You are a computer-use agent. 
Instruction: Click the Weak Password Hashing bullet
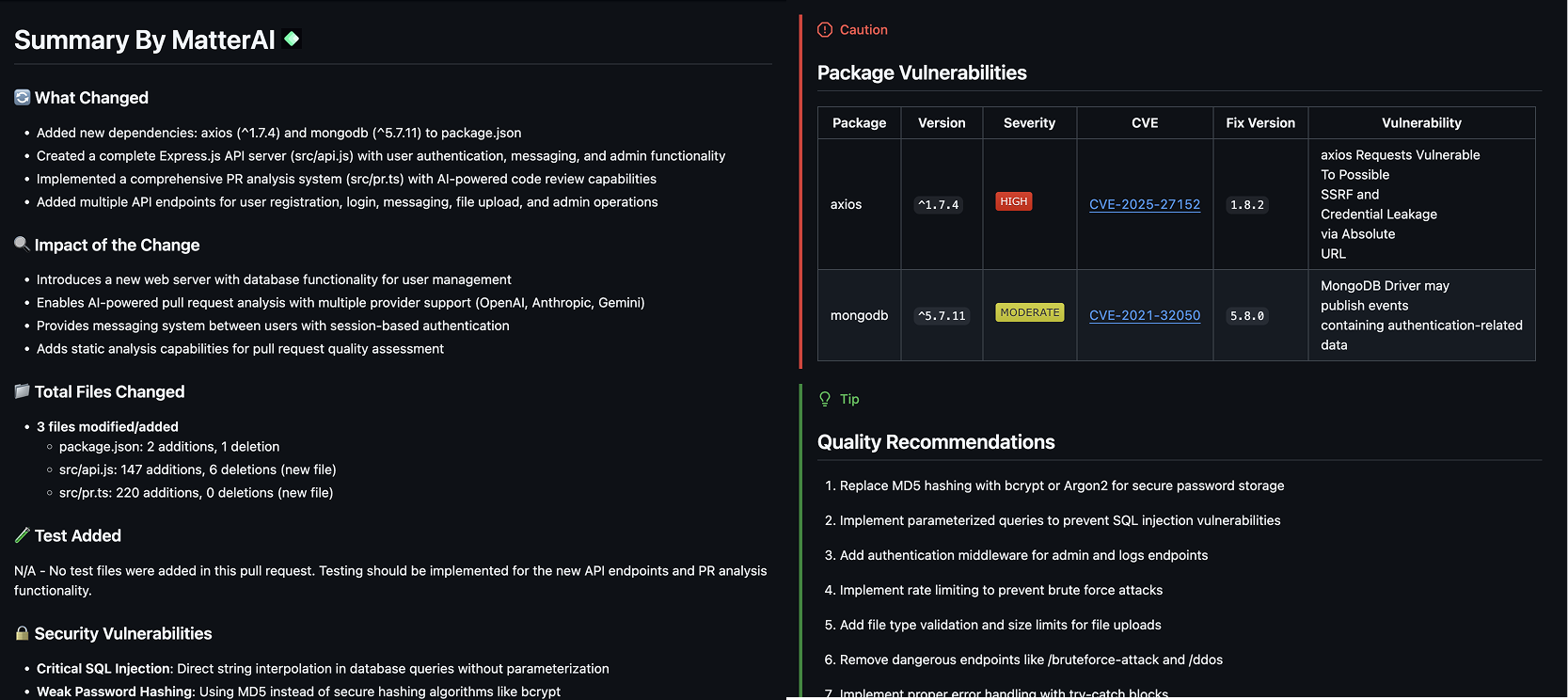tap(298, 691)
